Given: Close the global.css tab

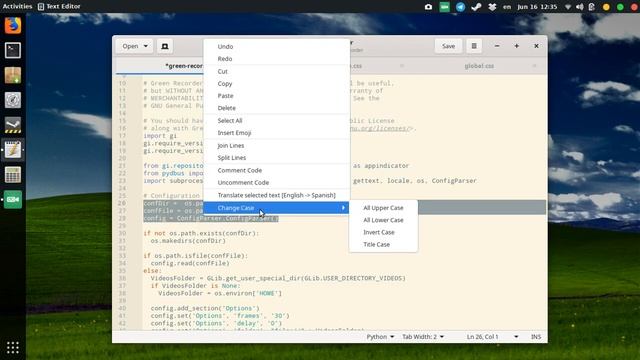Looking at the screenshot, I should [x=534, y=66].
